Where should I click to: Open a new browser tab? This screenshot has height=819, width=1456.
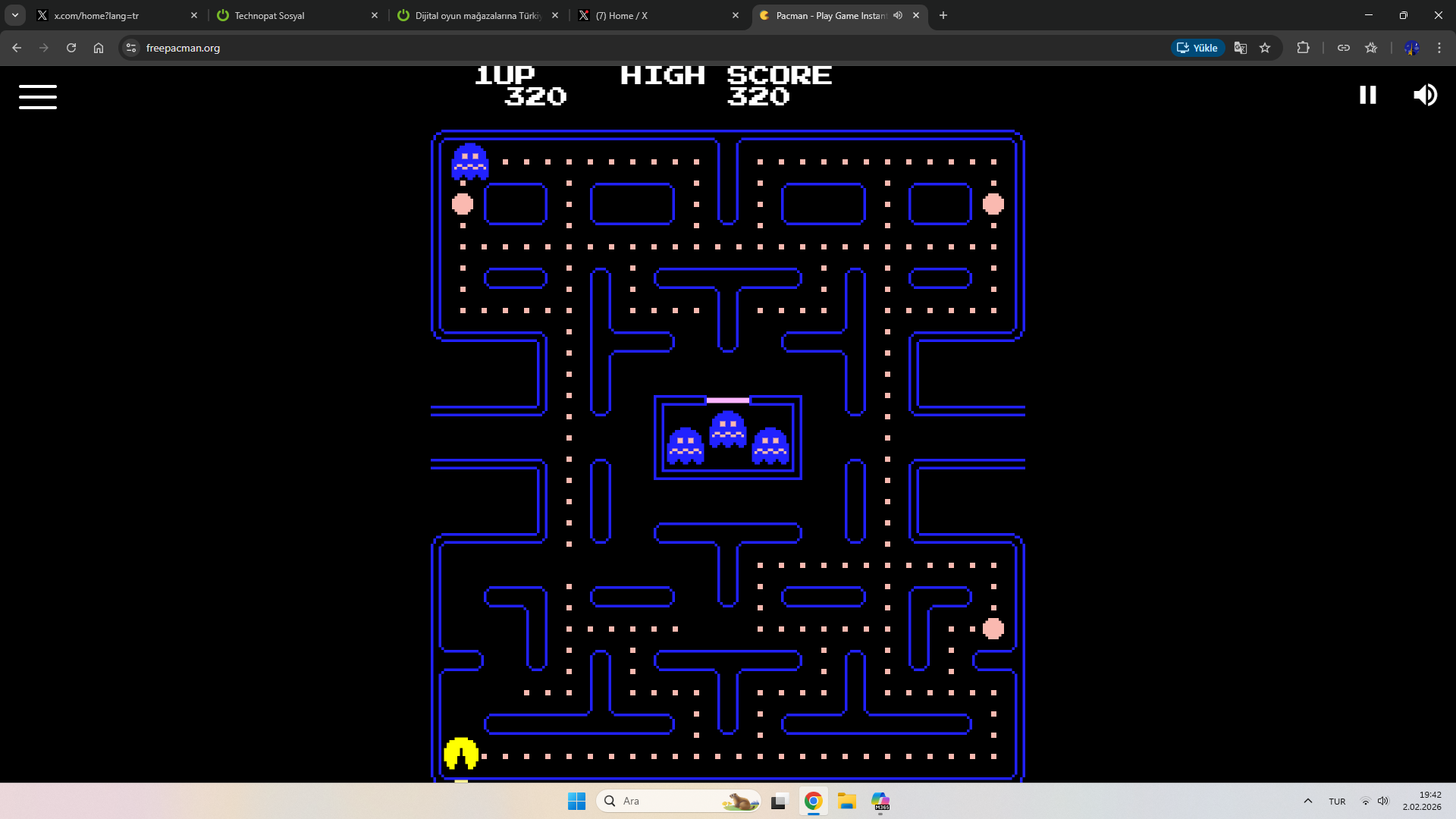943,15
